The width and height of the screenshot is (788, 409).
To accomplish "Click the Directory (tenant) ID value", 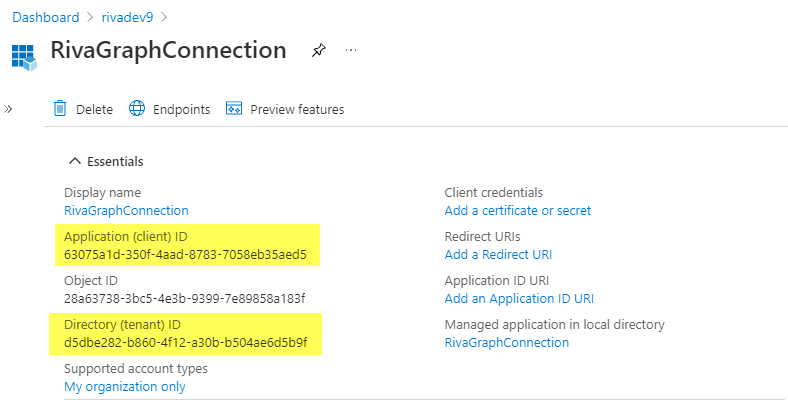I will click(x=185, y=342).
